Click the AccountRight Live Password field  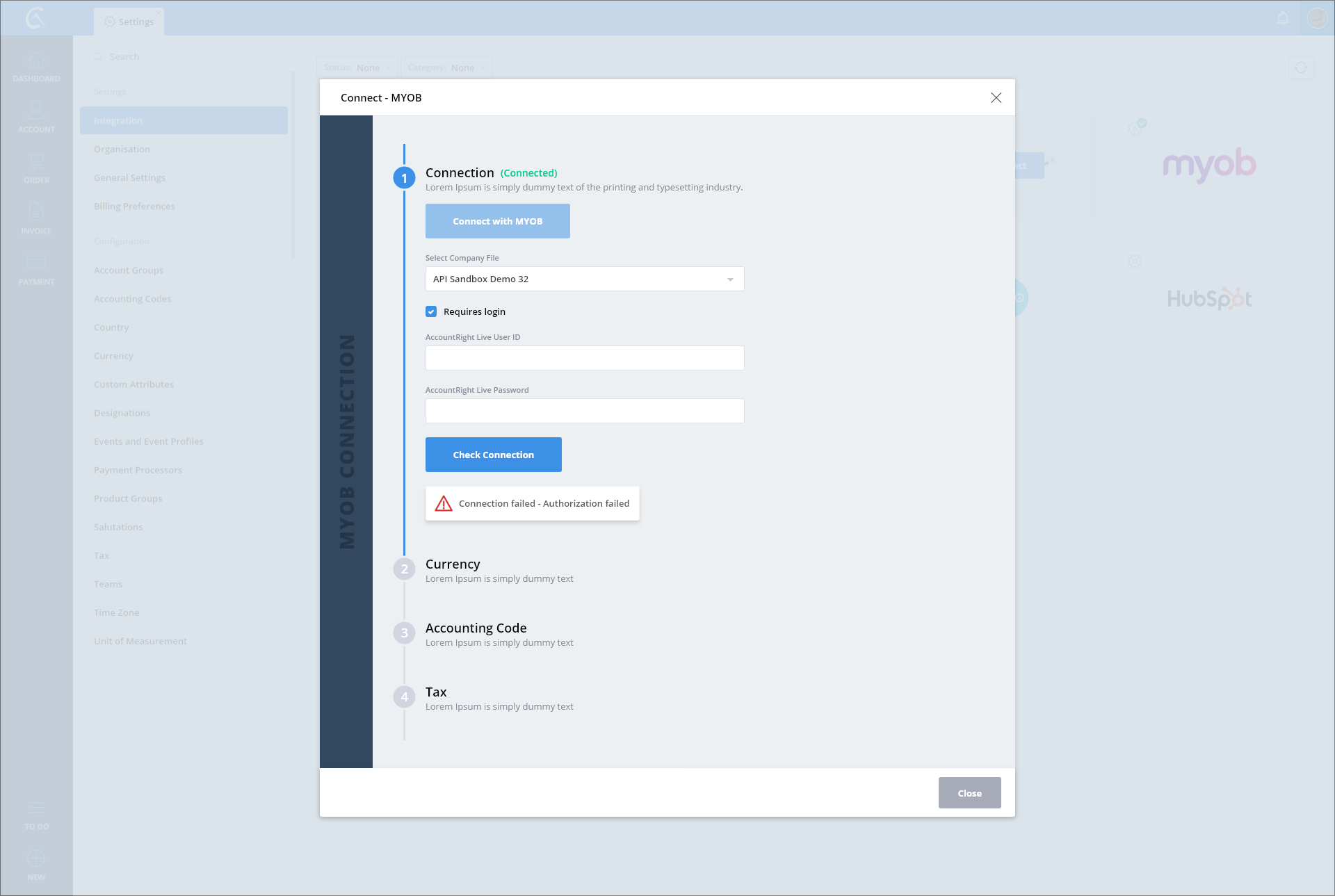click(584, 411)
